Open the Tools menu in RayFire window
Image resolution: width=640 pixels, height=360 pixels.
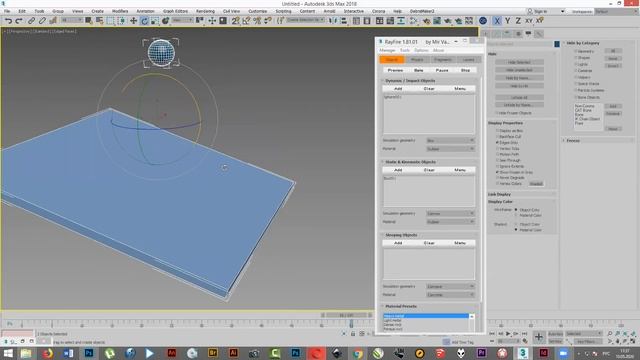tap(404, 50)
